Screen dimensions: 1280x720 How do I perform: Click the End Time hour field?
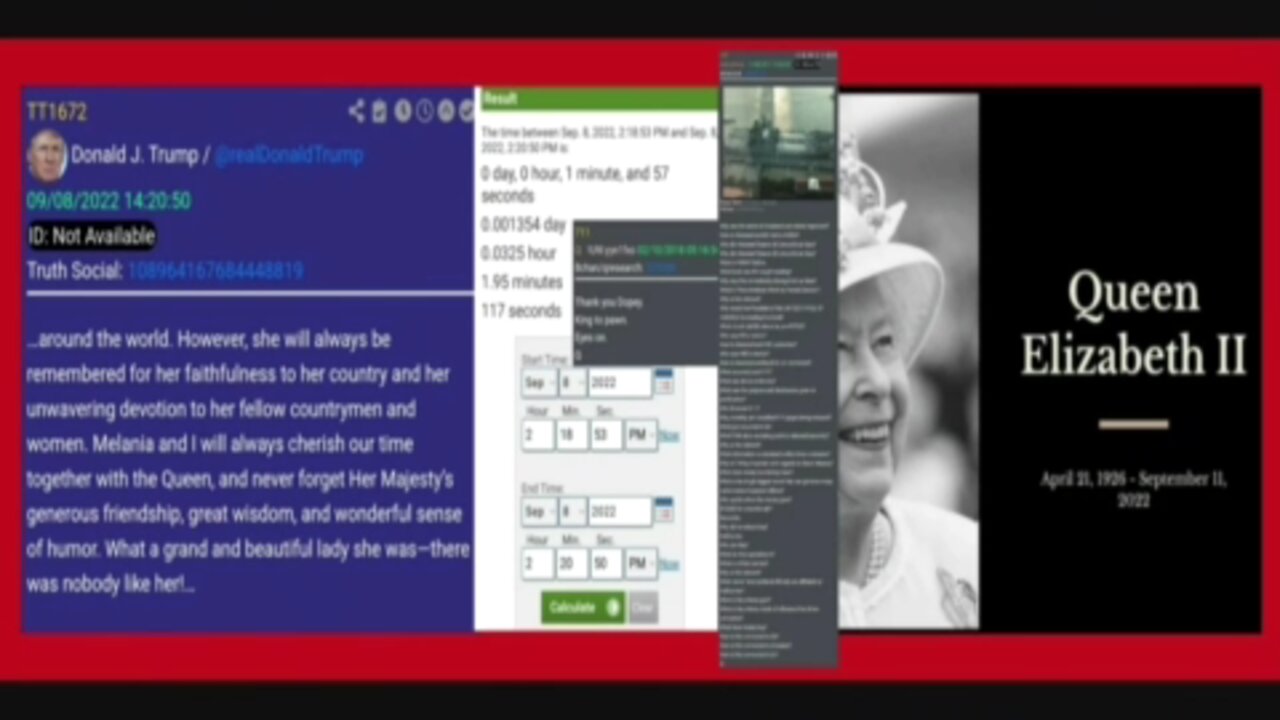(538, 564)
